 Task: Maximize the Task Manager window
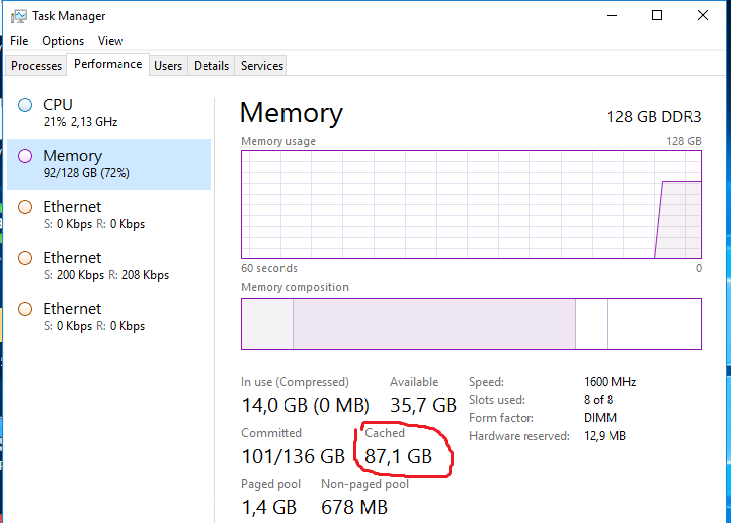tap(657, 15)
